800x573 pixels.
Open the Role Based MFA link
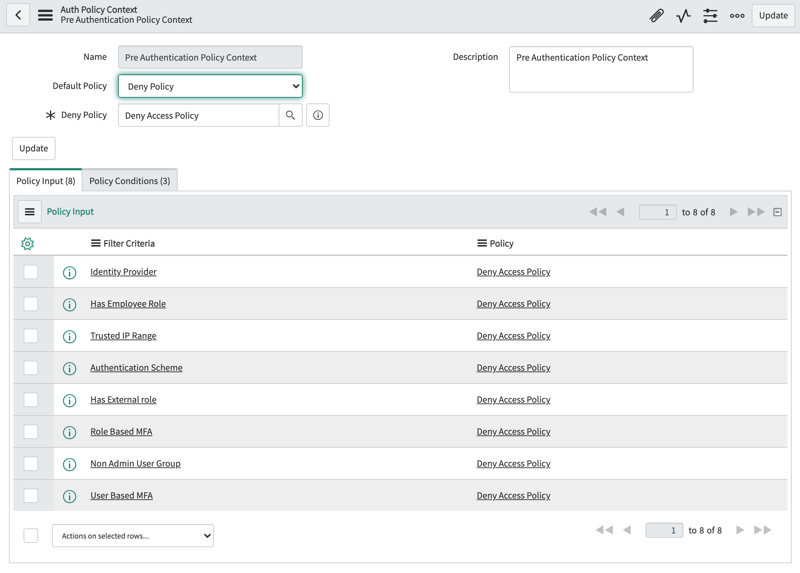[x=121, y=432]
